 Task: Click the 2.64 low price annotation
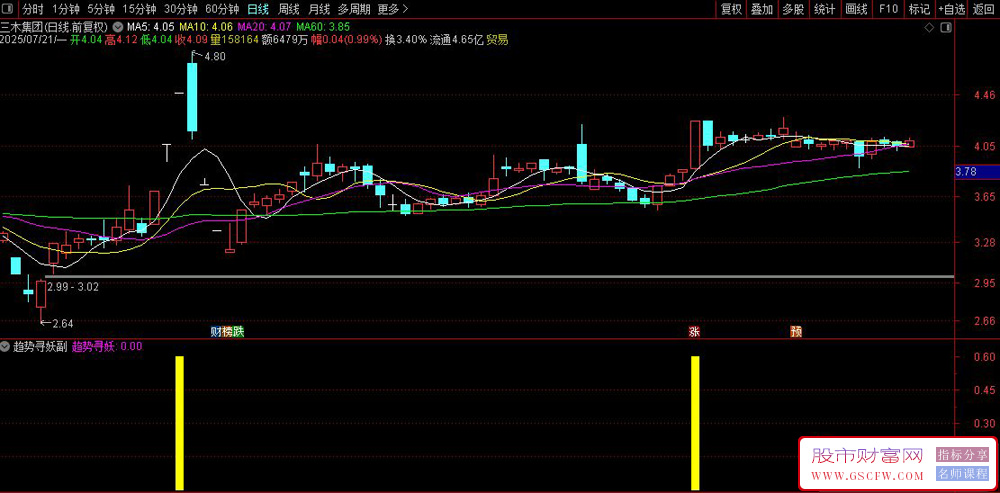tap(62, 324)
